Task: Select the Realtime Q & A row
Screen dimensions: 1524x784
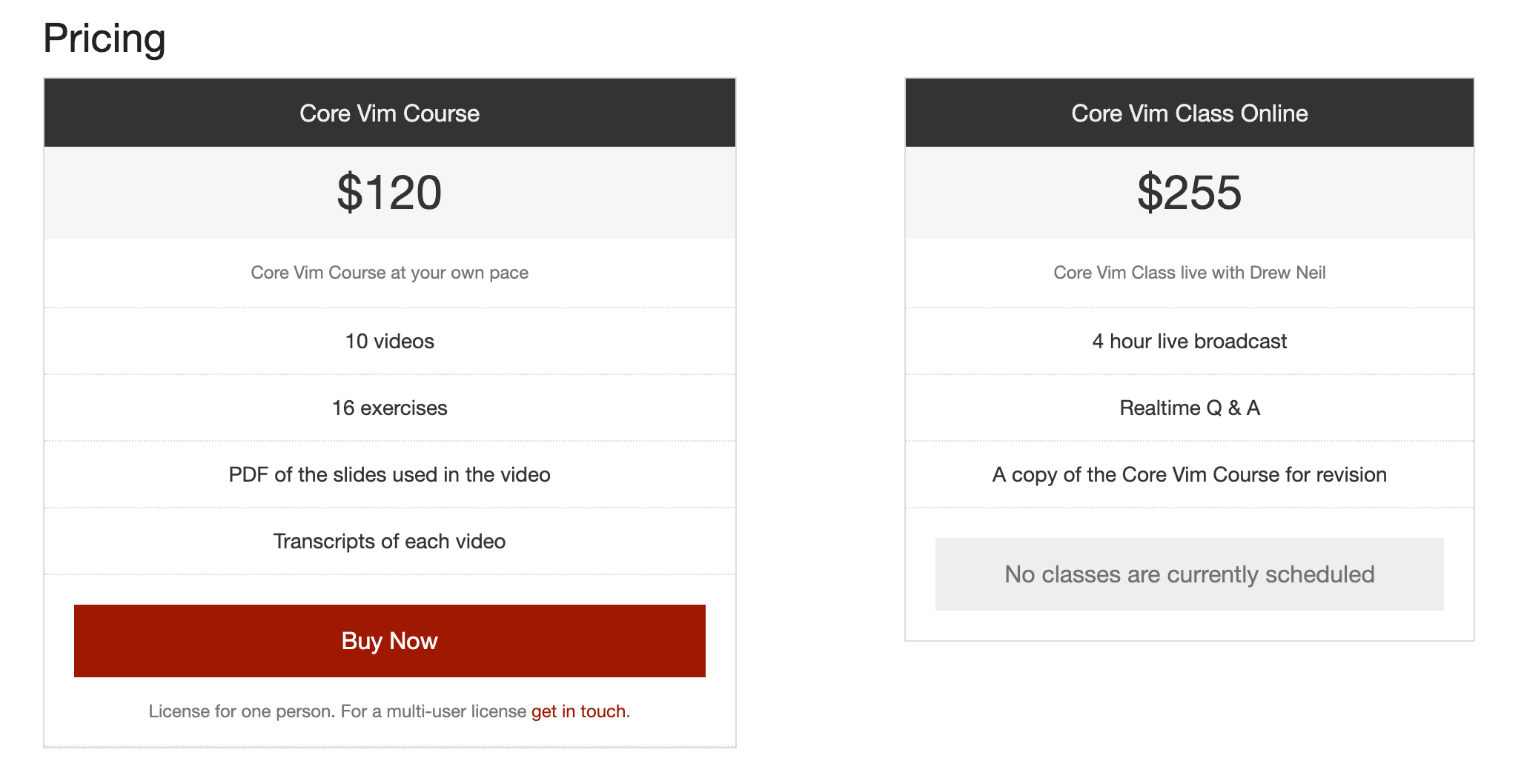Action: tap(1189, 408)
